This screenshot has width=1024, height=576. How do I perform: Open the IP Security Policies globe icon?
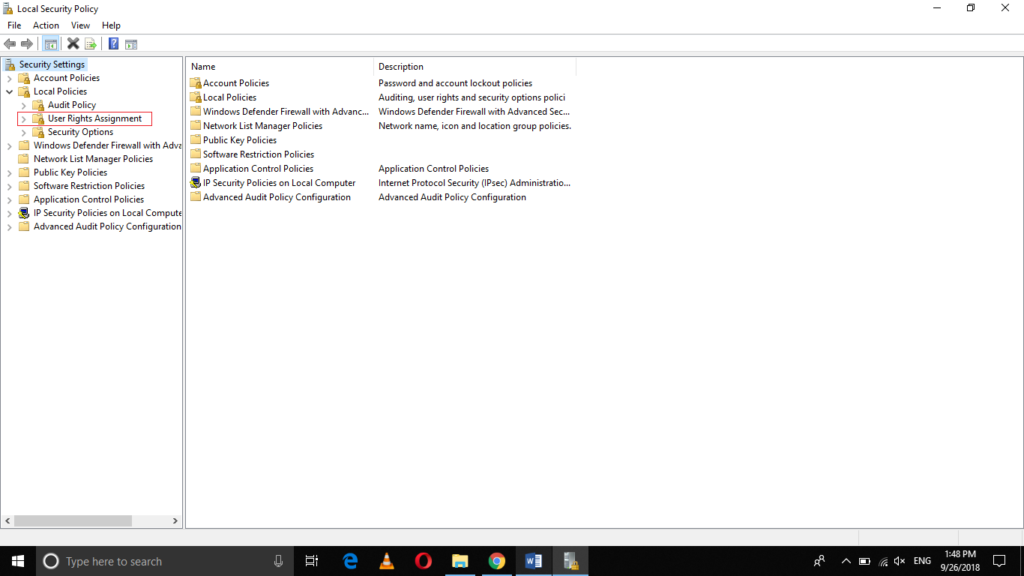196,183
